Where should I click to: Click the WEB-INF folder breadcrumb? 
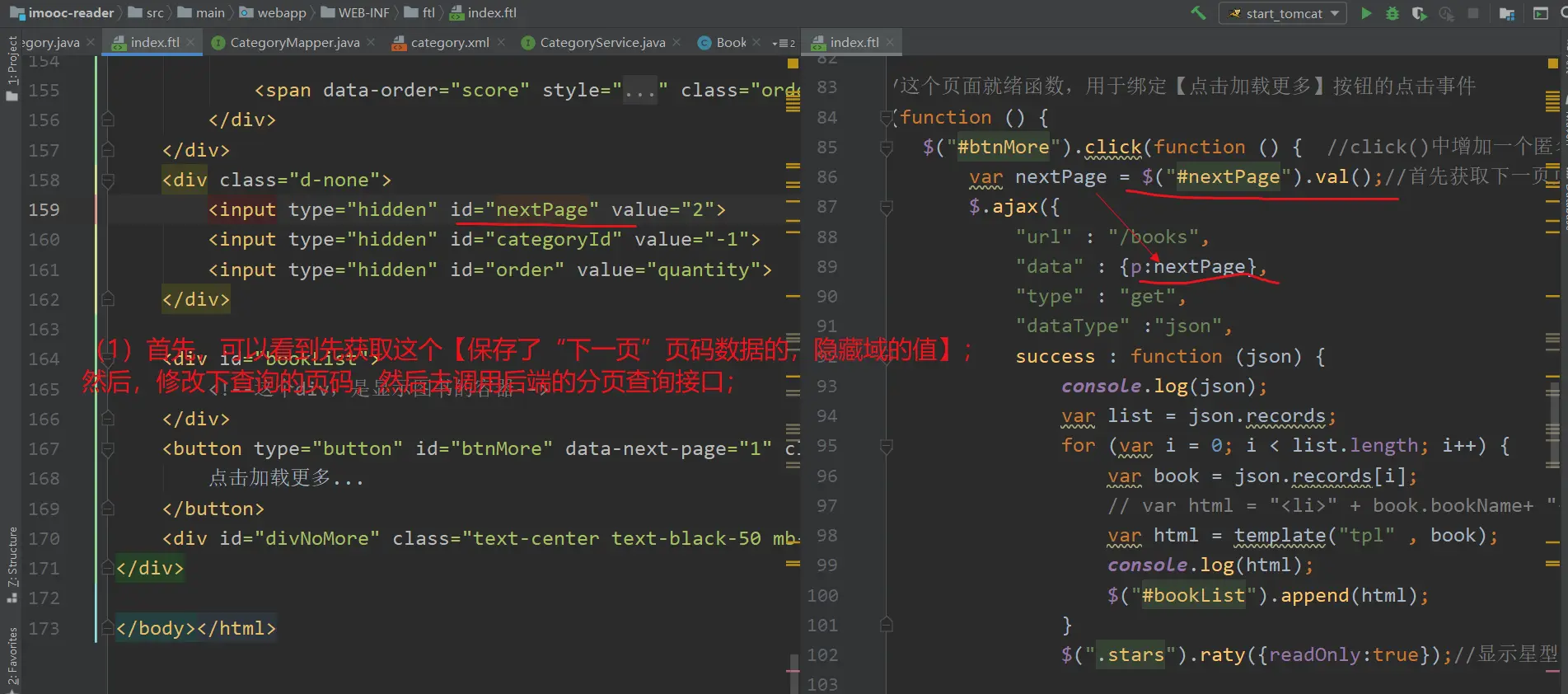[x=355, y=12]
